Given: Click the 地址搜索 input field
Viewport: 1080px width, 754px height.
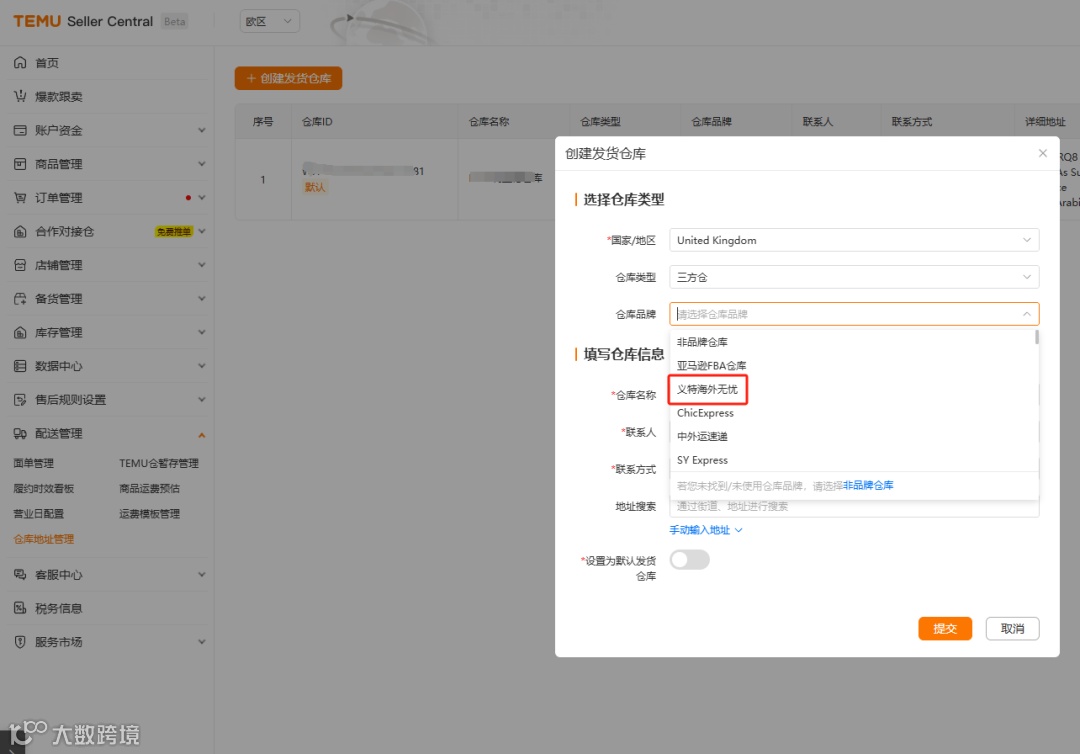Looking at the screenshot, I should point(854,506).
